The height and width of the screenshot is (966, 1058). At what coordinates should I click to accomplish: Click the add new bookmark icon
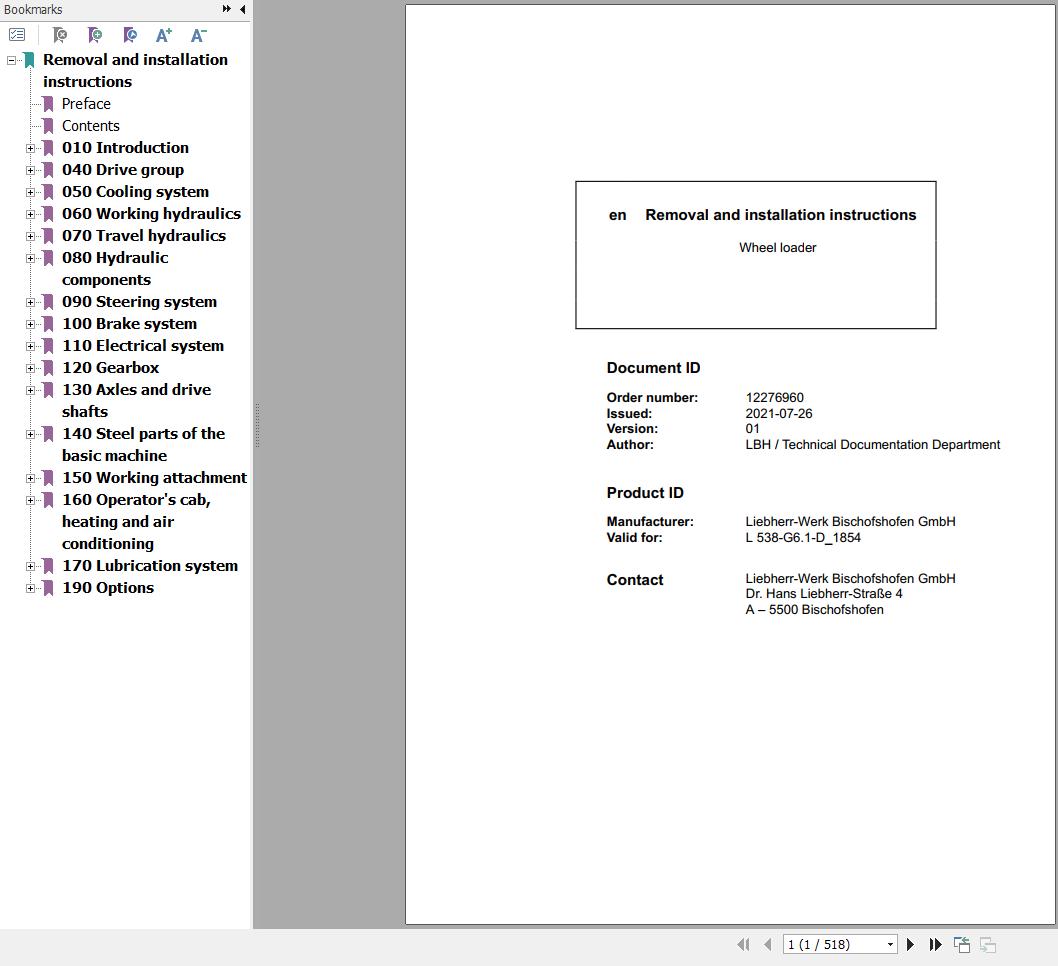[x=95, y=34]
